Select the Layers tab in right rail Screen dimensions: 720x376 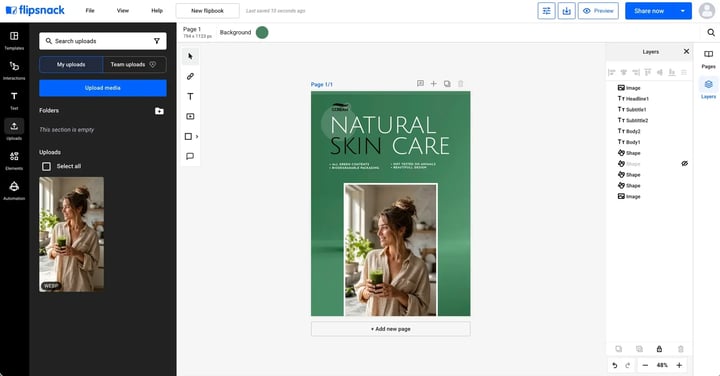(x=708, y=88)
